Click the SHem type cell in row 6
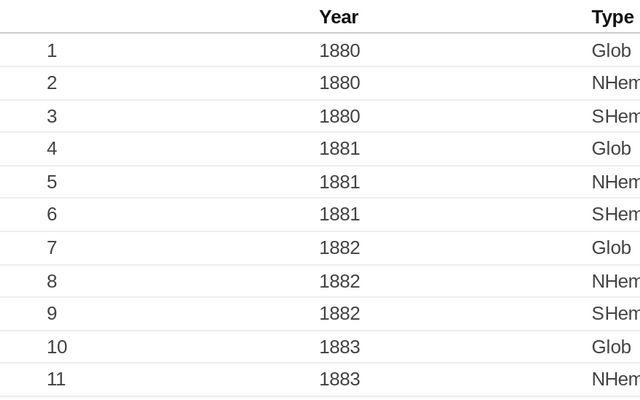The image size is (640, 400). coord(615,215)
